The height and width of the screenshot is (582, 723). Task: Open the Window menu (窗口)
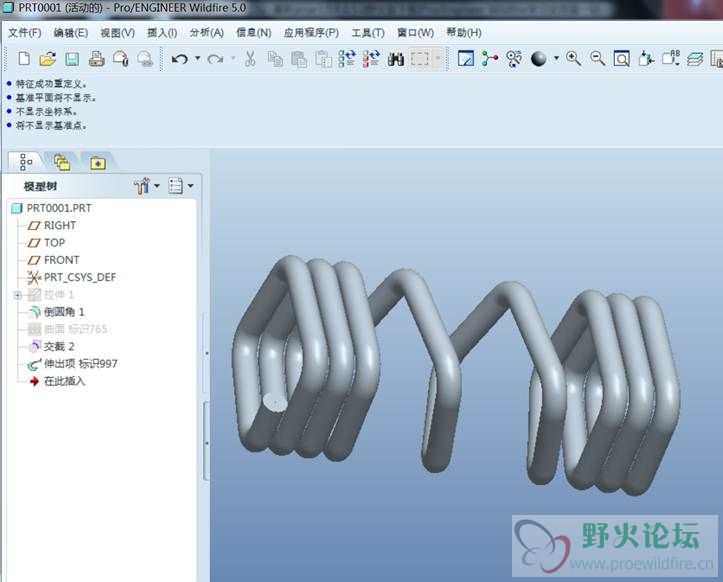[x=415, y=33]
